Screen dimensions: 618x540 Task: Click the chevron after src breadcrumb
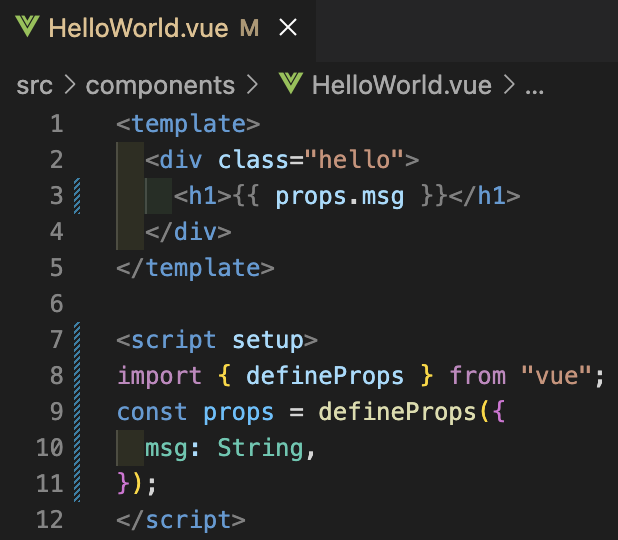[x=70, y=84]
